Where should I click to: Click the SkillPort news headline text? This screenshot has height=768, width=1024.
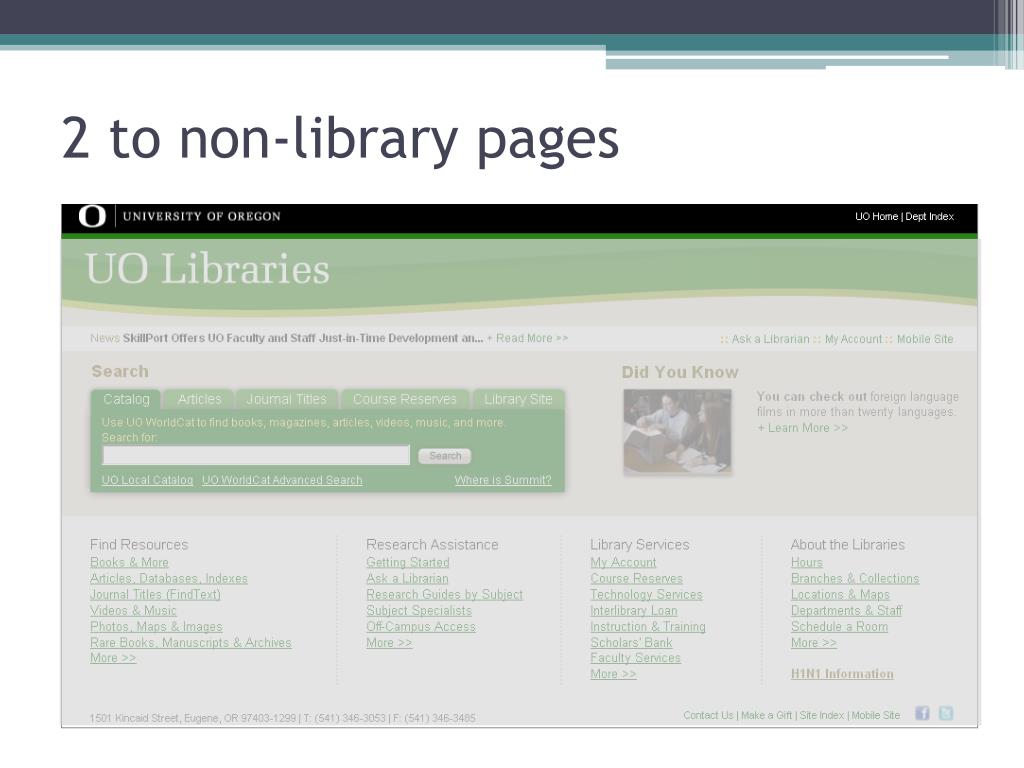(x=303, y=338)
